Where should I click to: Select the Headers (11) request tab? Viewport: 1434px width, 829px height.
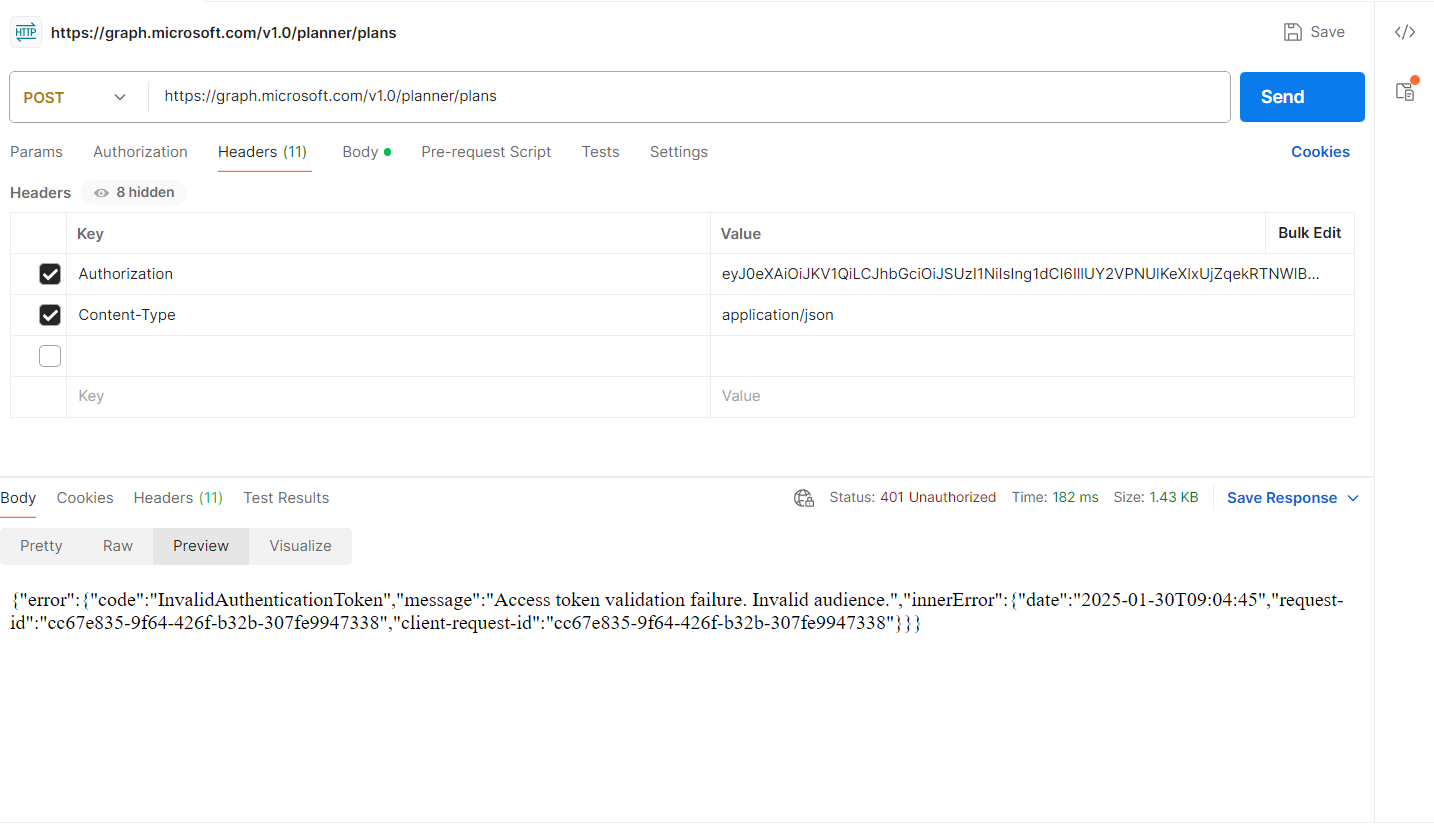tap(262, 152)
